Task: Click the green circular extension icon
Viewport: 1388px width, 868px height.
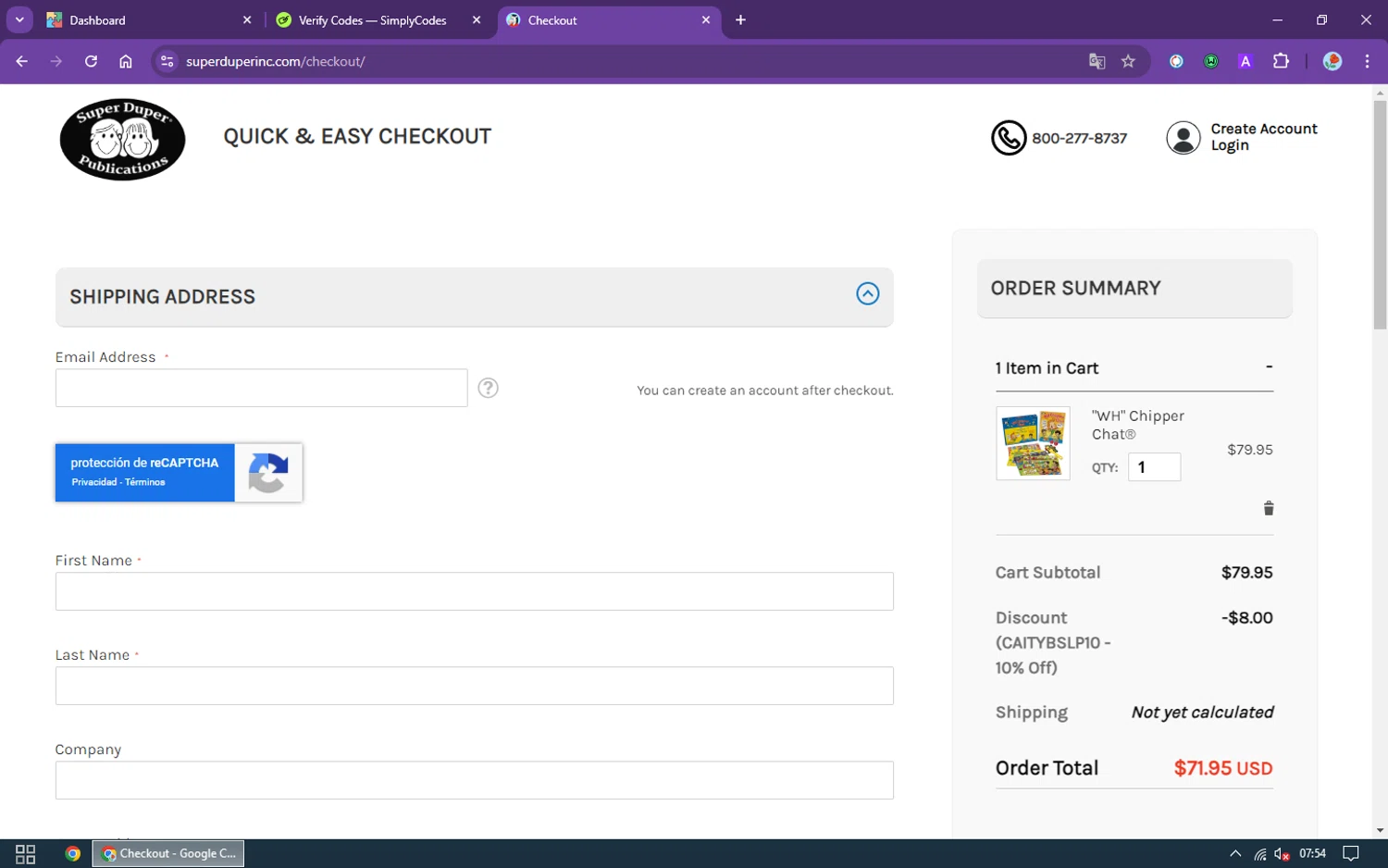Action: [x=1211, y=61]
